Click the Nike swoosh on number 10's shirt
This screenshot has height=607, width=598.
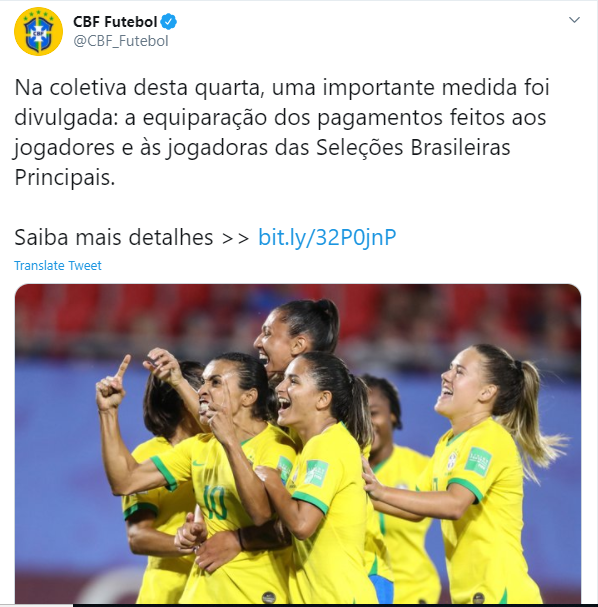[x=198, y=463]
